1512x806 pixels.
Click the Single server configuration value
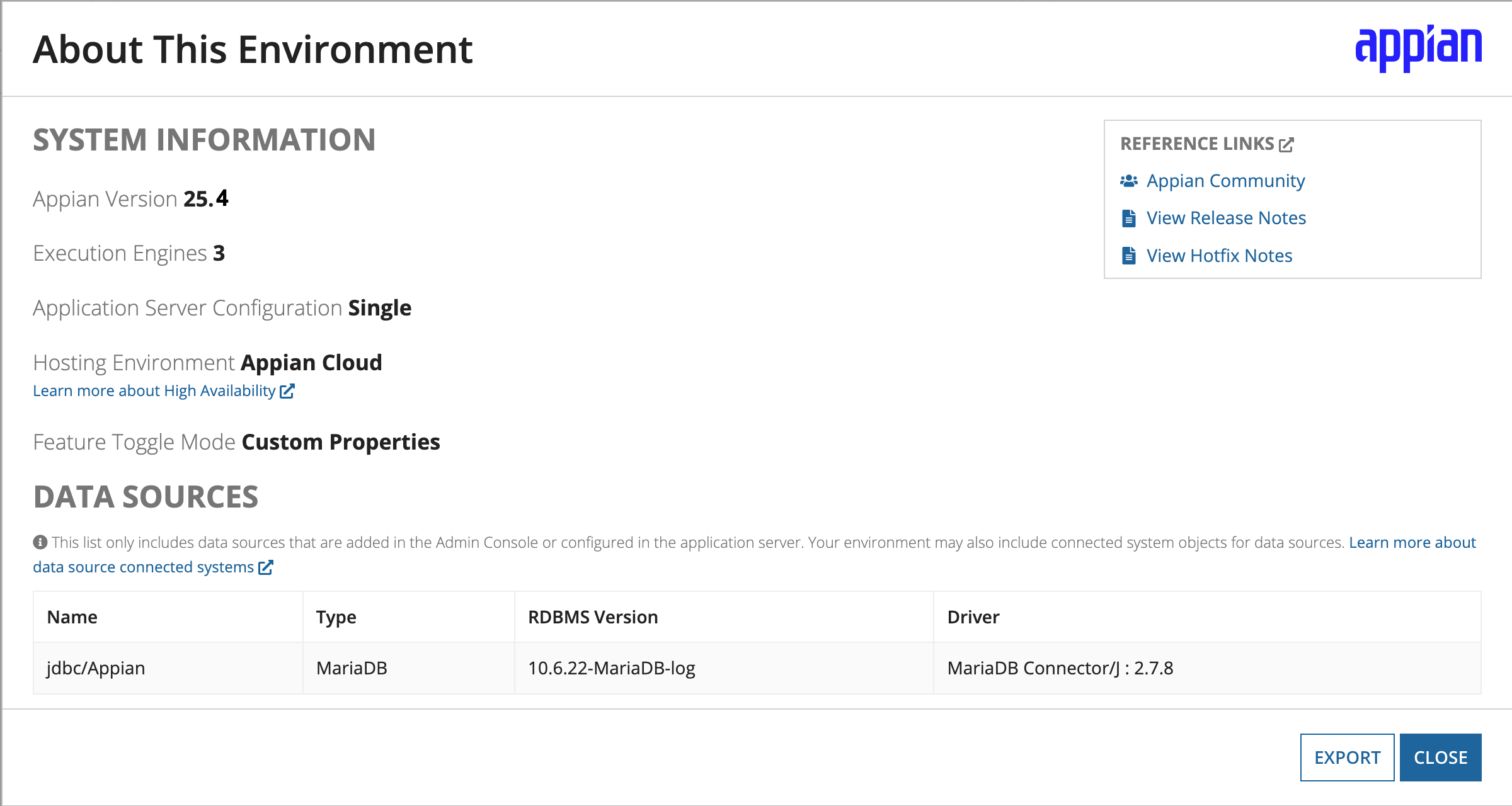tap(380, 308)
